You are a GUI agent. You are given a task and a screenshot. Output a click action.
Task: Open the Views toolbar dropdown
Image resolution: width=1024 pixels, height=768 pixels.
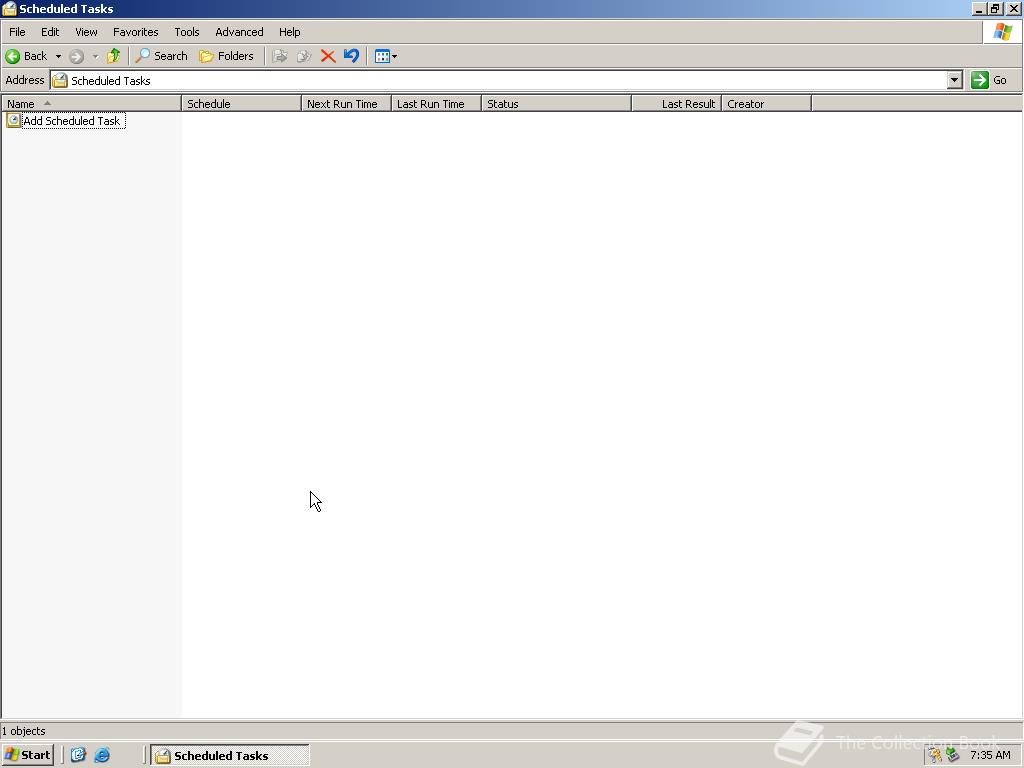click(386, 56)
